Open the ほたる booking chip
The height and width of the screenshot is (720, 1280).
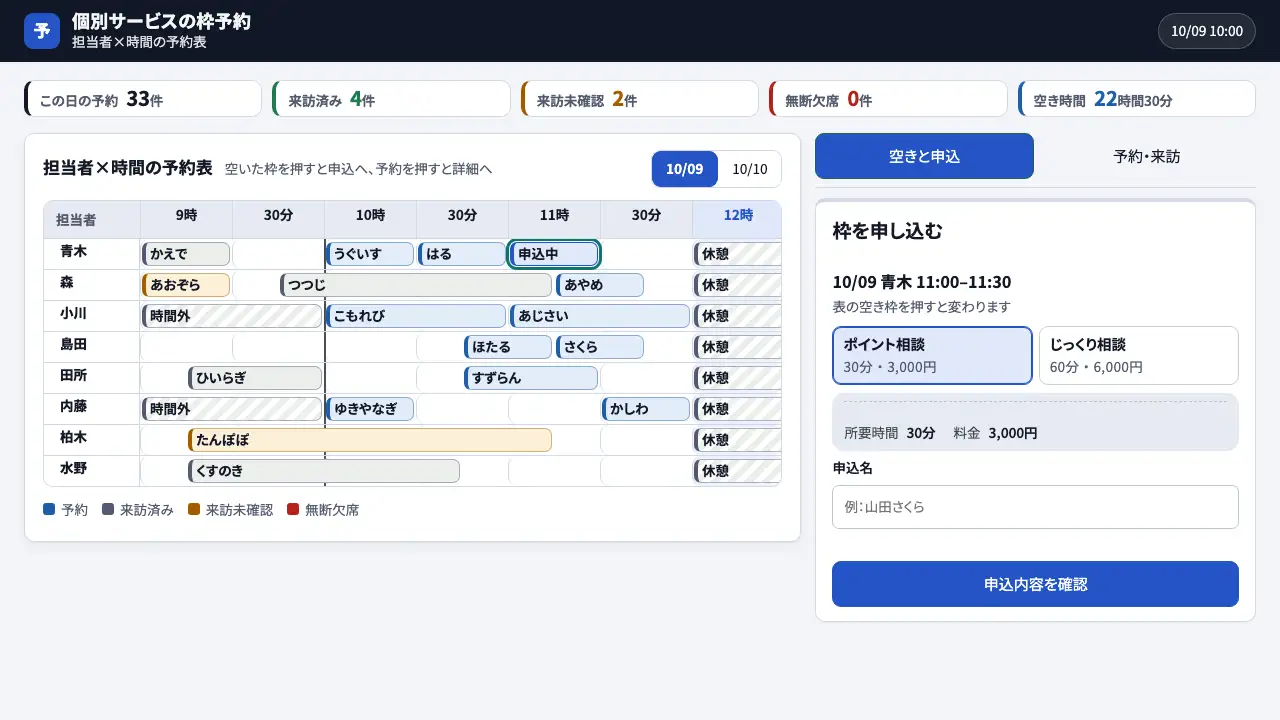[x=508, y=347]
